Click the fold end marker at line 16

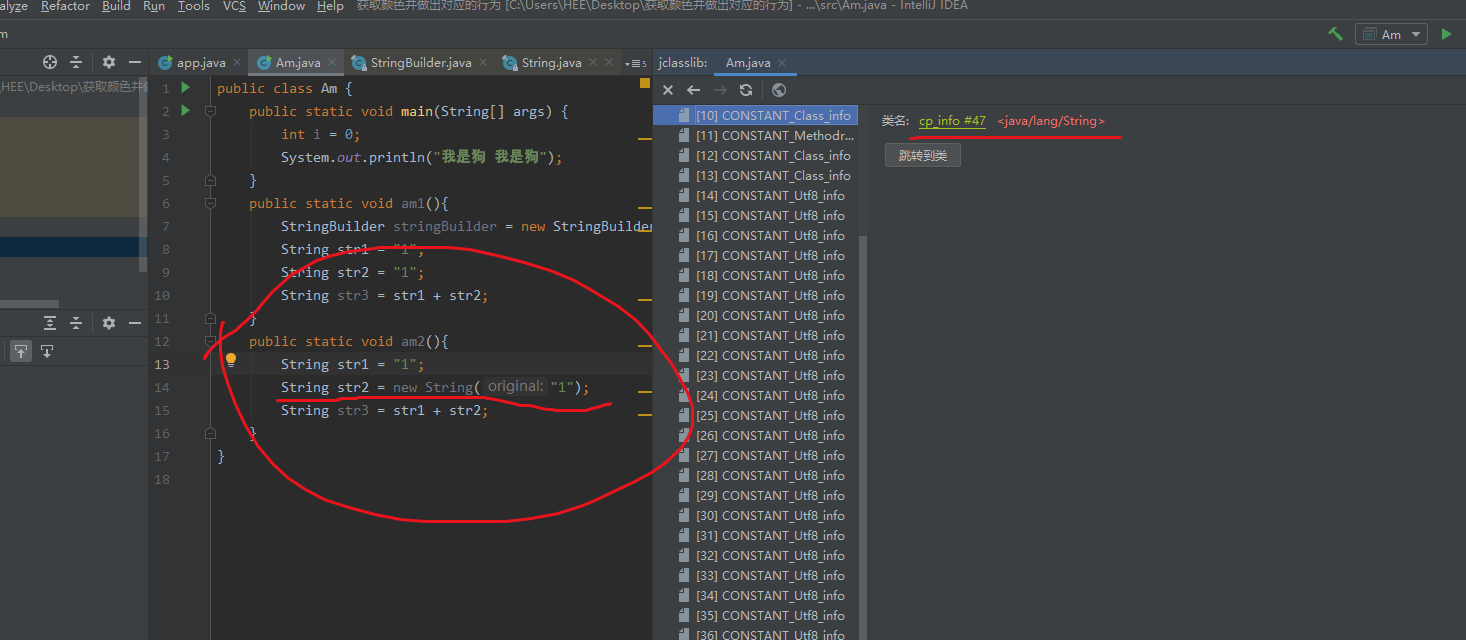pyautogui.click(x=210, y=433)
